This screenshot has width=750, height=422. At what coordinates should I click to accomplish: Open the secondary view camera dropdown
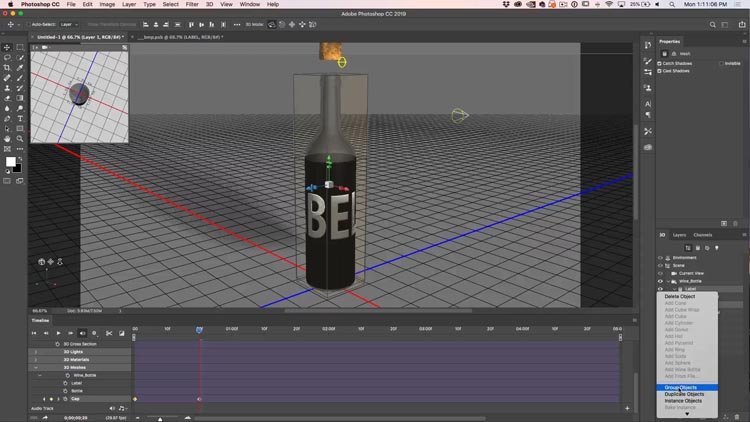(45, 47)
